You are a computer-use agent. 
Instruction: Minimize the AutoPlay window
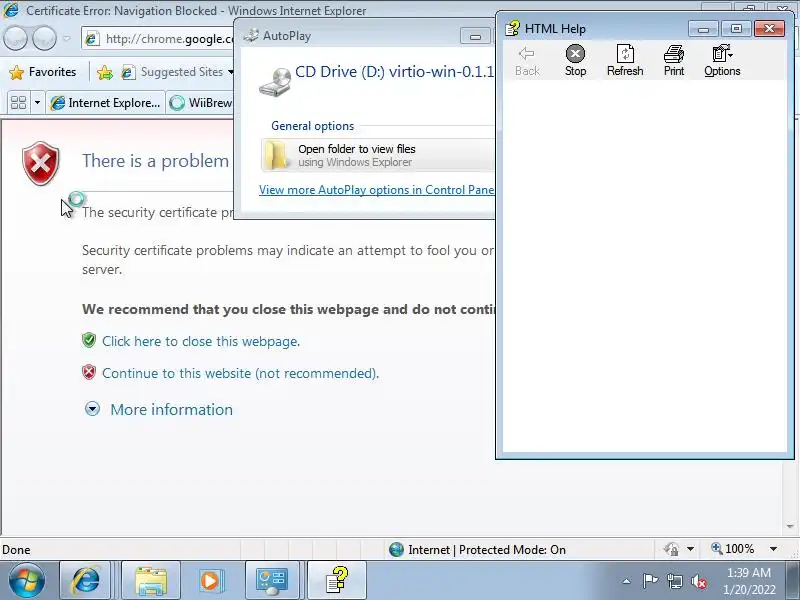pos(475,36)
